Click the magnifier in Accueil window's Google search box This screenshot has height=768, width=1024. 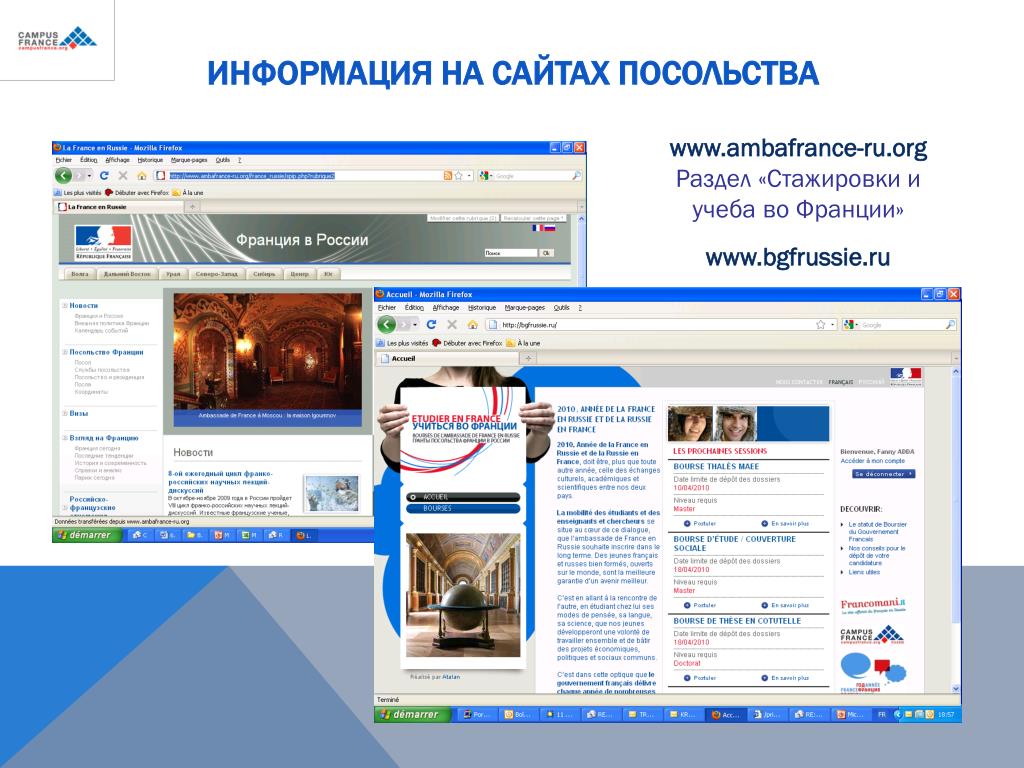click(x=950, y=325)
